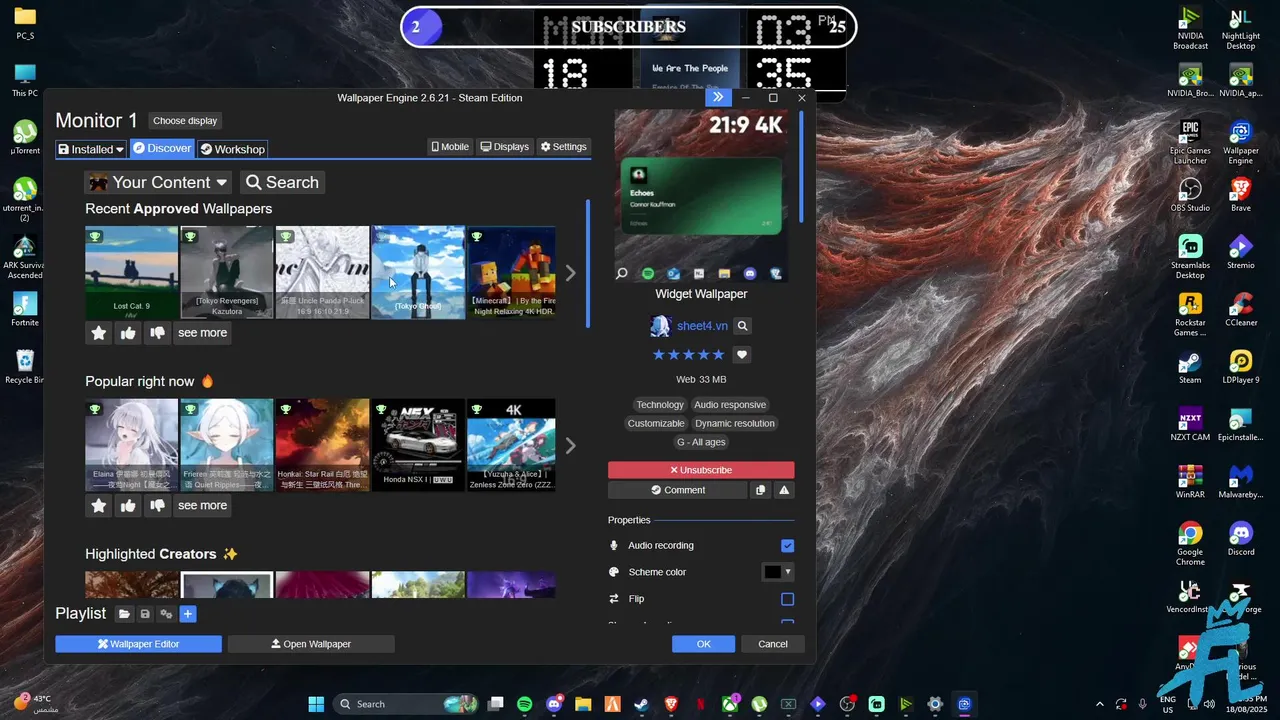This screenshot has height=720, width=1280.
Task: Click the Unsubscribe button
Action: coord(701,470)
